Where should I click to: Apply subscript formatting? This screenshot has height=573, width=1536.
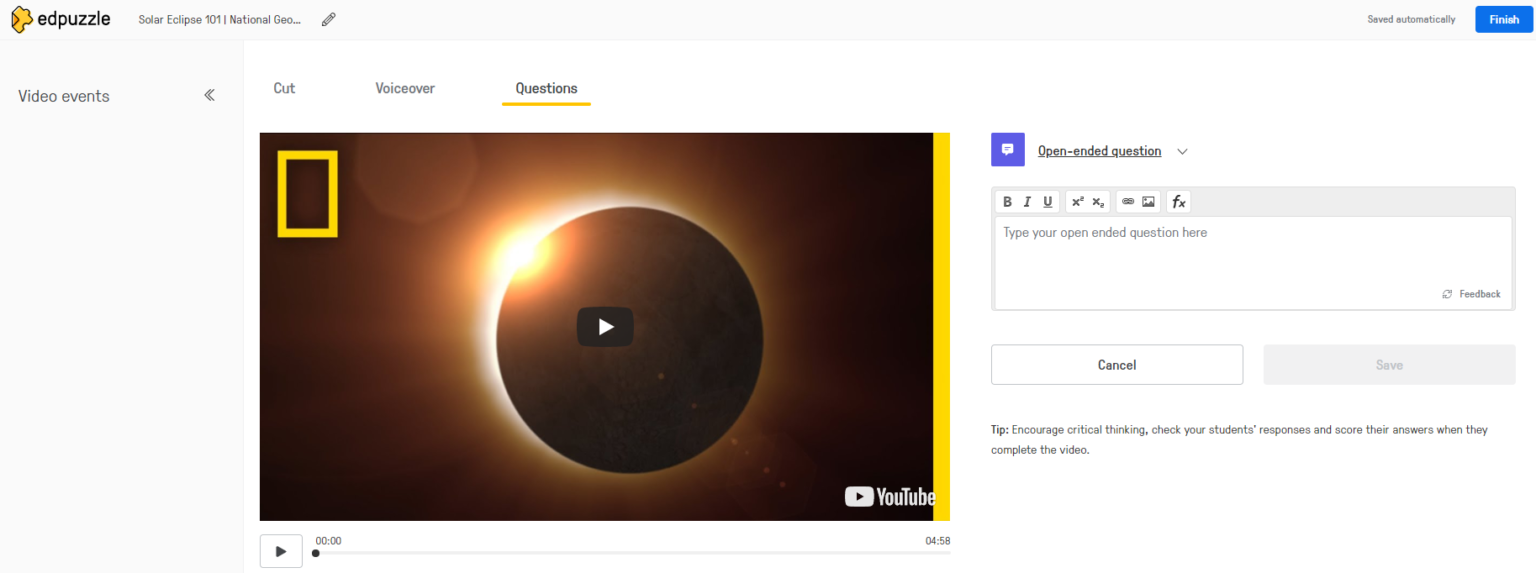(x=1098, y=202)
